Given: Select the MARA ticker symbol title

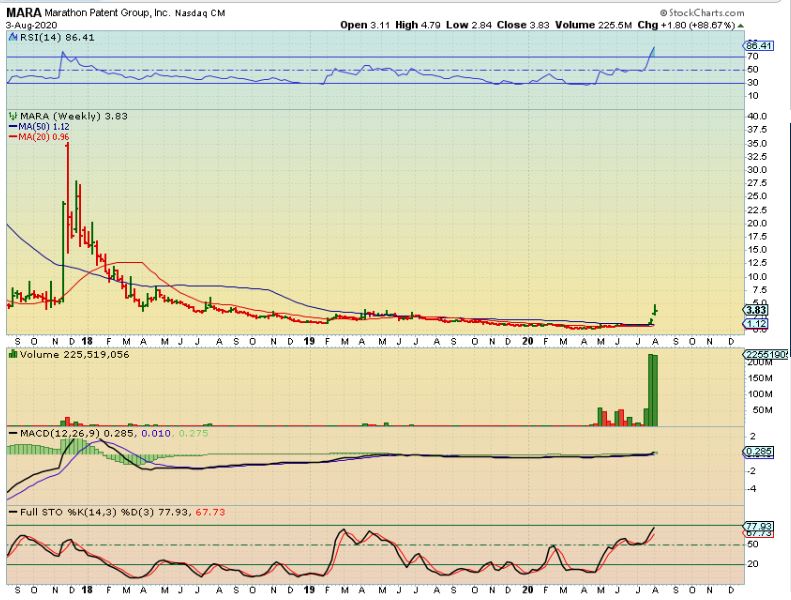Looking at the screenshot, I should pos(24,13).
